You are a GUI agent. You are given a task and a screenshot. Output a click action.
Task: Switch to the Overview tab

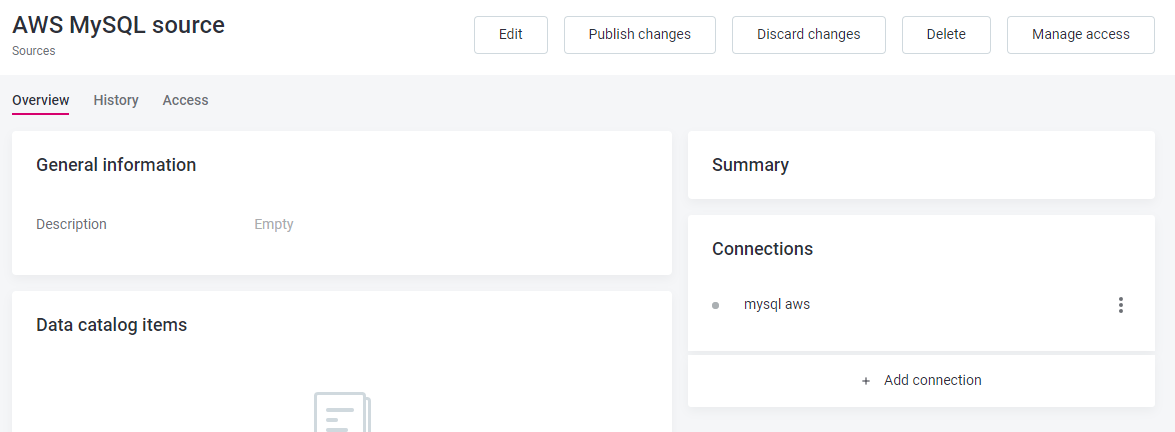(x=40, y=100)
